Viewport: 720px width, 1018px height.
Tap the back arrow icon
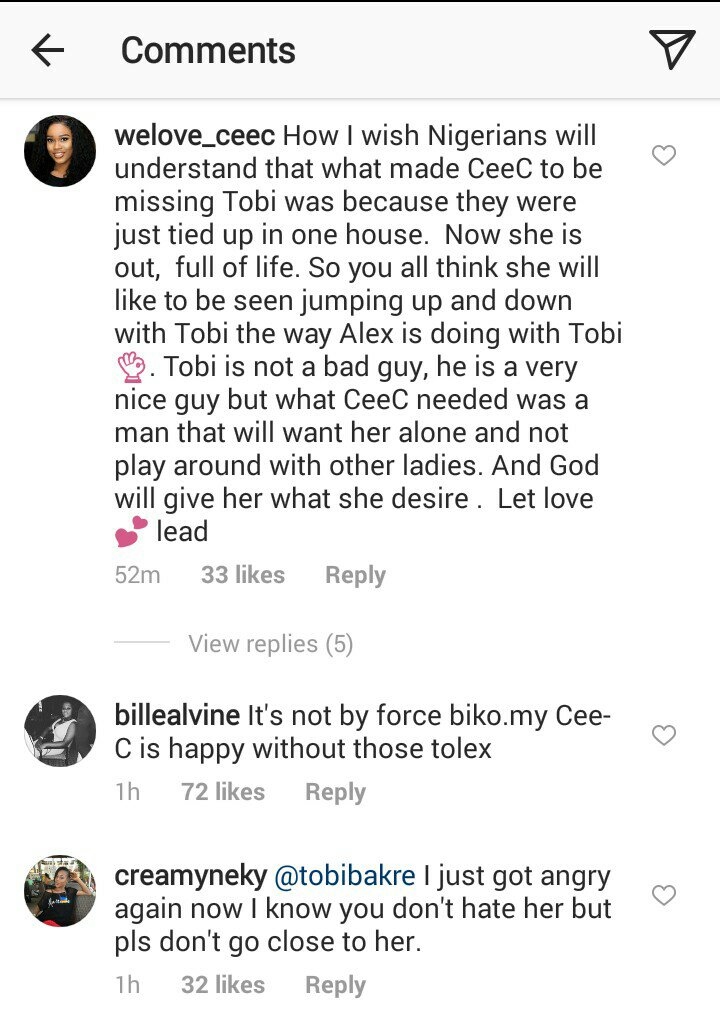pos(48,50)
